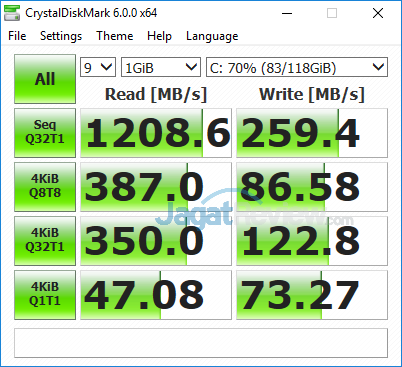Click the Read [MB/s] column header
Screen dimensions: 402x367
[x=156, y=94]
